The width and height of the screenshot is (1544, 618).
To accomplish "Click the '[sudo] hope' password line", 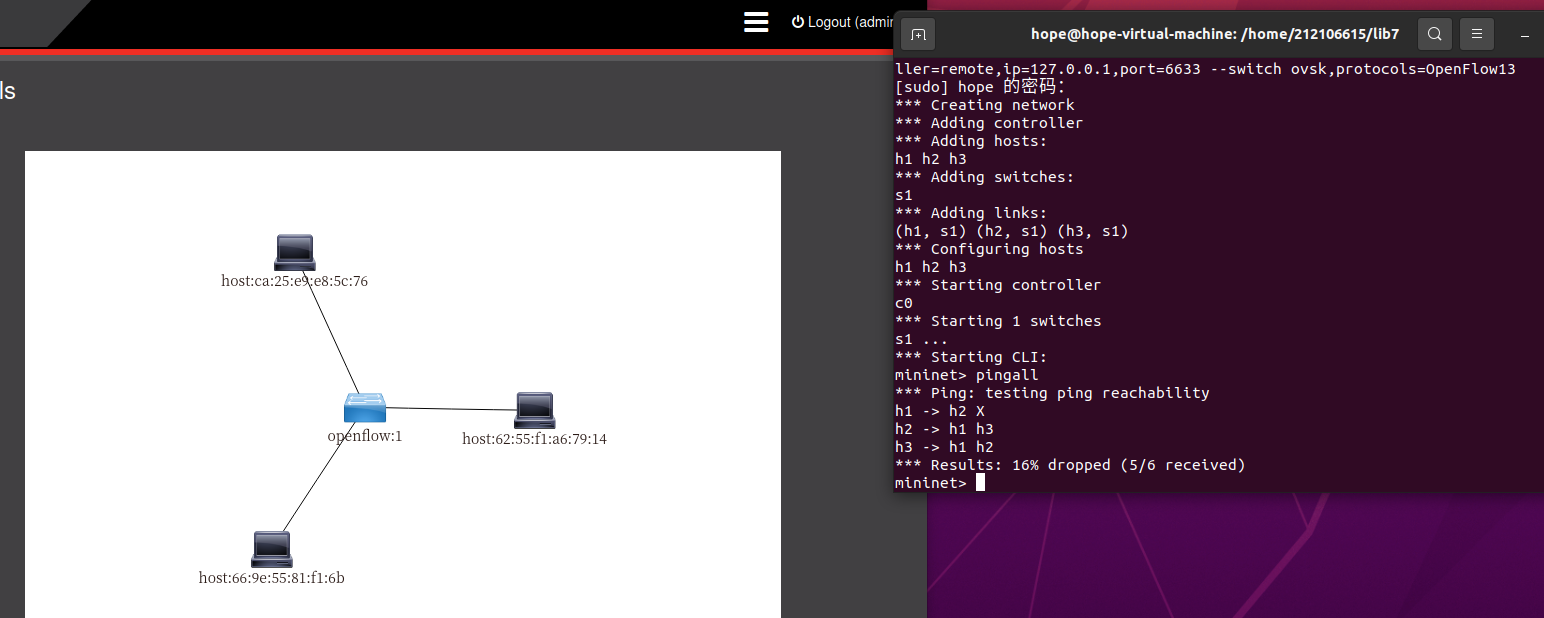I will point(980,87).
